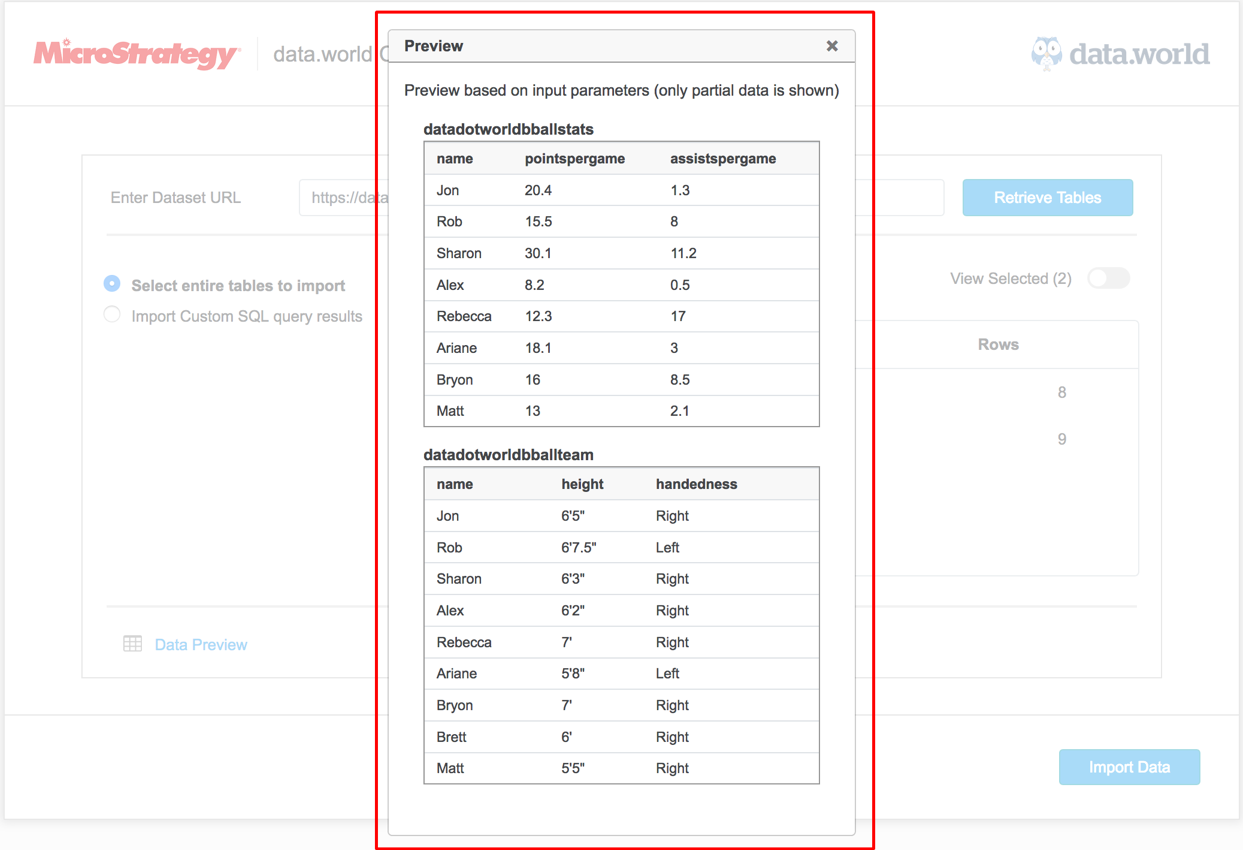Viewport: 1243px width, 850px height.
Task: Click the pointspergame column header
Action: pyautogui.click(x=574, y=159)
